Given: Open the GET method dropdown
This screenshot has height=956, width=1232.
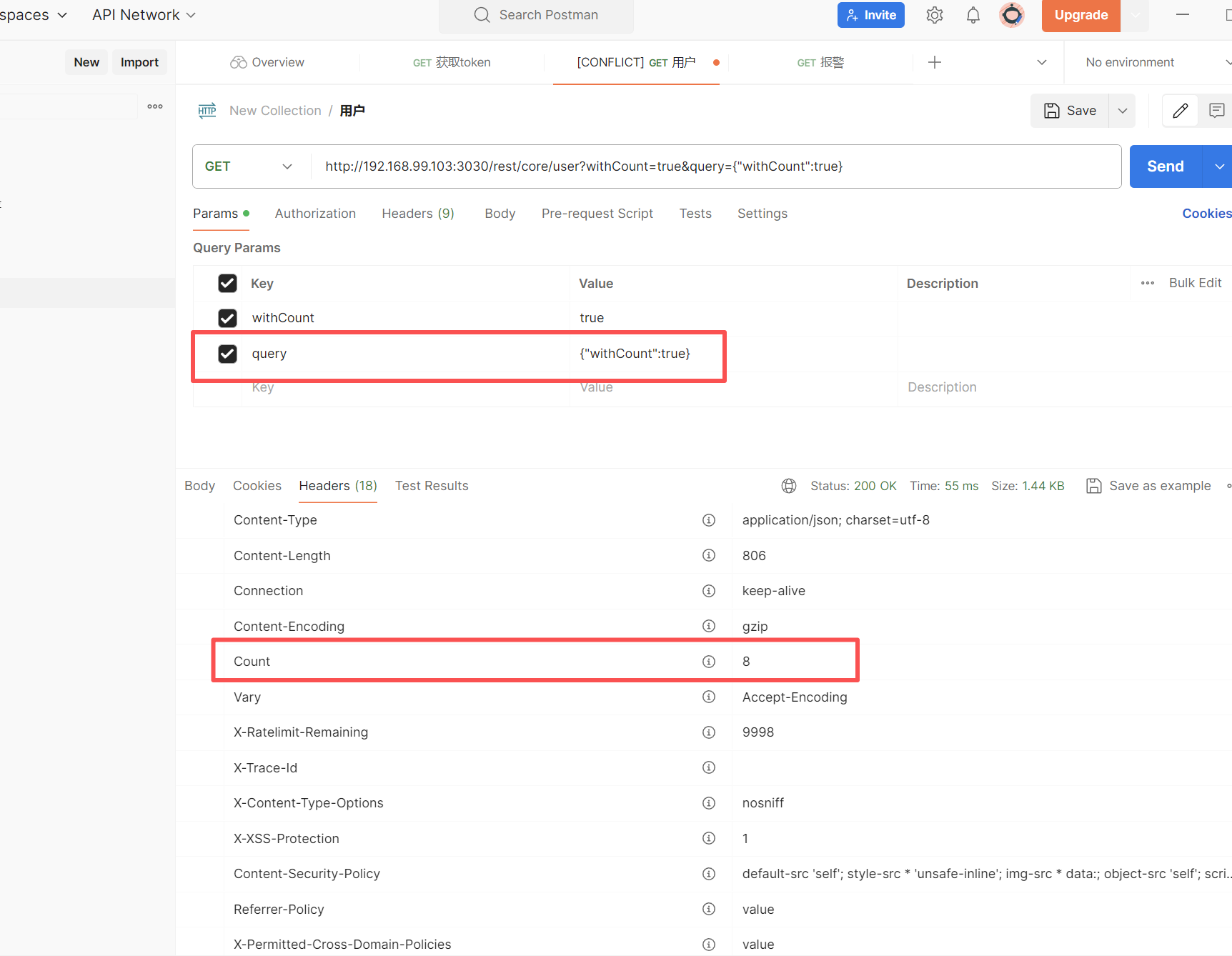Looking at the screenshot, I should (249, 166).
